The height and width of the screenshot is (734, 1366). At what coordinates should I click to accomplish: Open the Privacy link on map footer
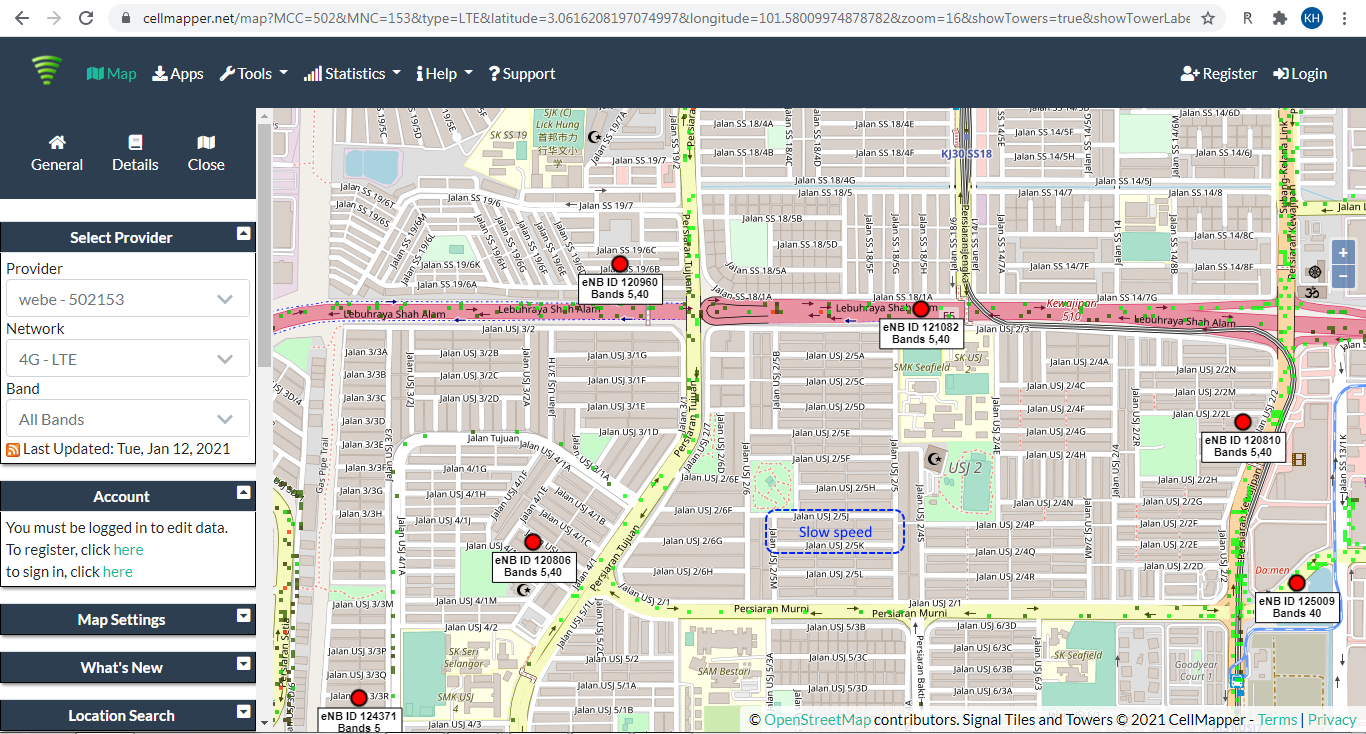click(1332, 720)
